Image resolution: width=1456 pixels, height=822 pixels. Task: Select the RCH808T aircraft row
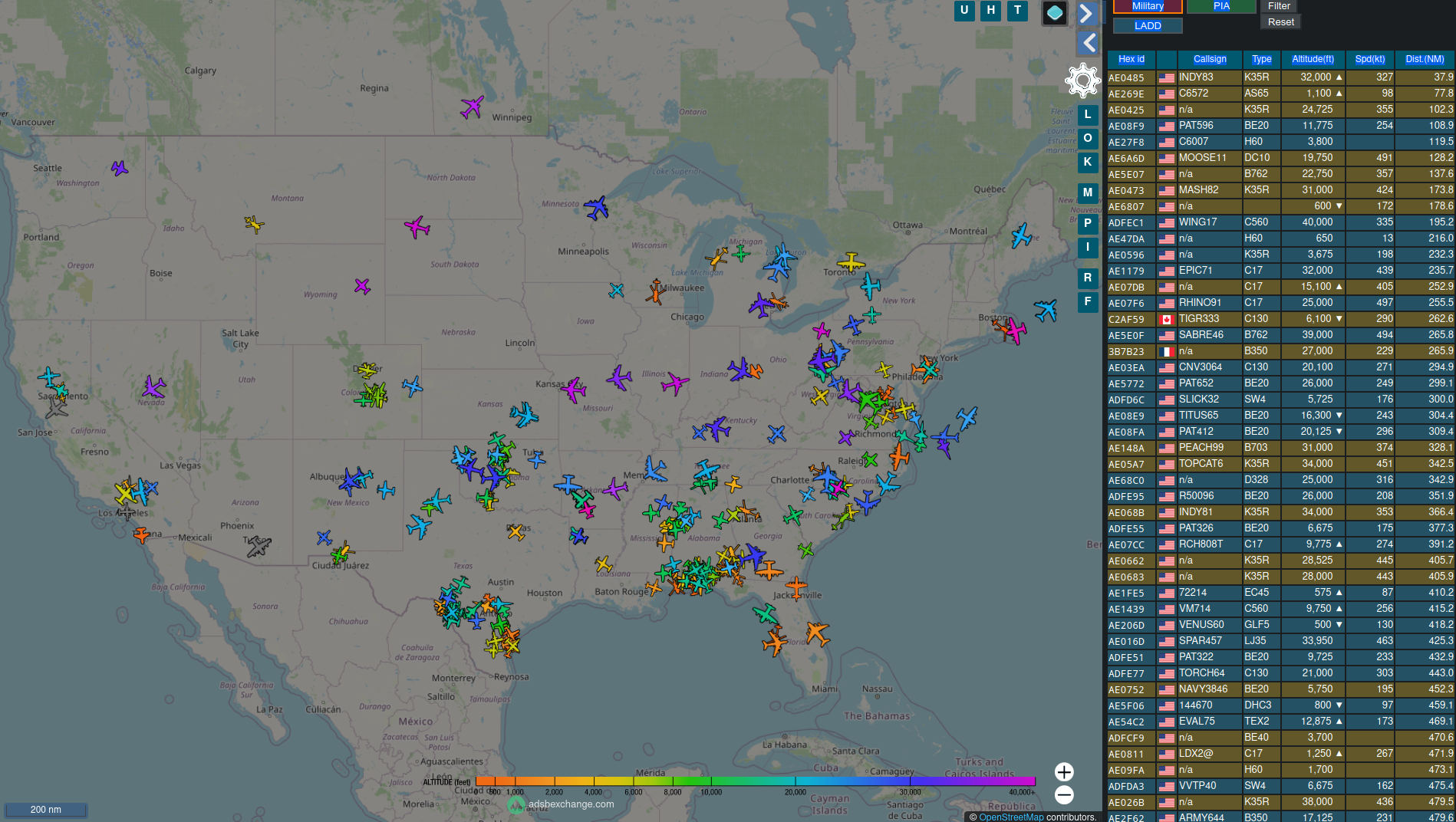pyautogui.click(x=1280, y=544)
